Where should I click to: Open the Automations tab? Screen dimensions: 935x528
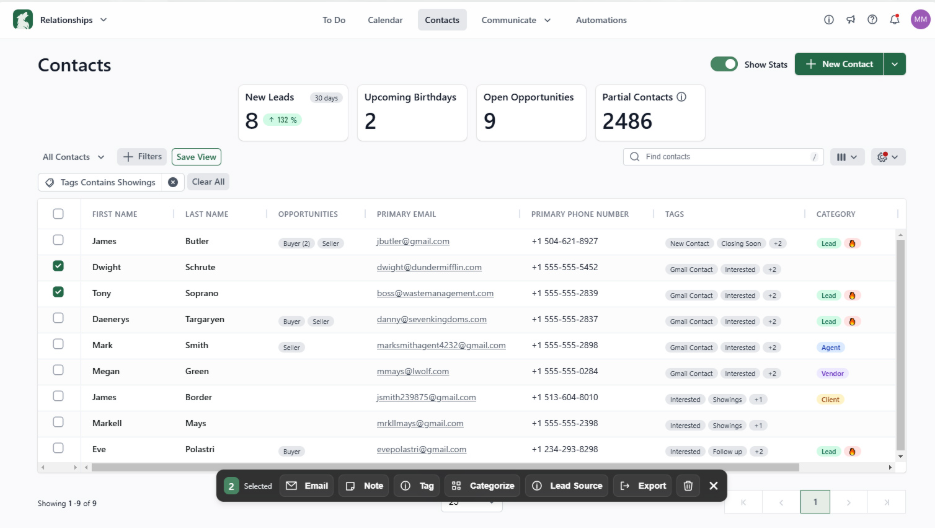601,20
